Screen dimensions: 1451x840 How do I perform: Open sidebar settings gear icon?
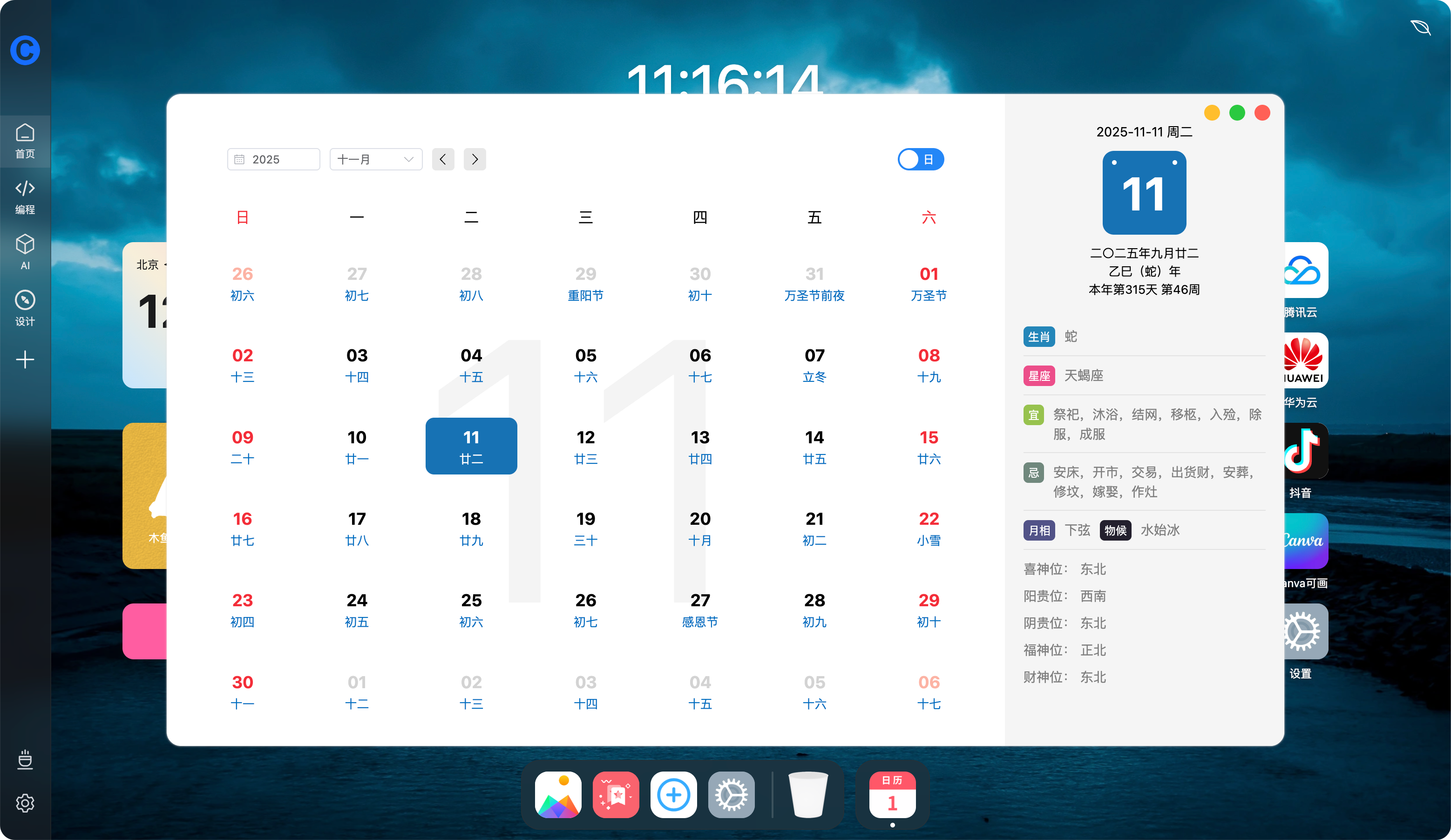(x=25, y=803)
